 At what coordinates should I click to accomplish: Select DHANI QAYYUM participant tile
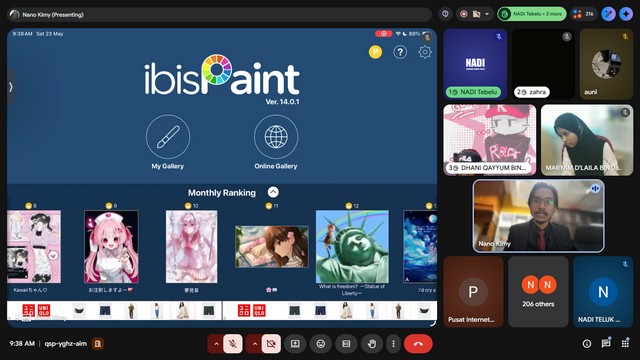(490, 140)
